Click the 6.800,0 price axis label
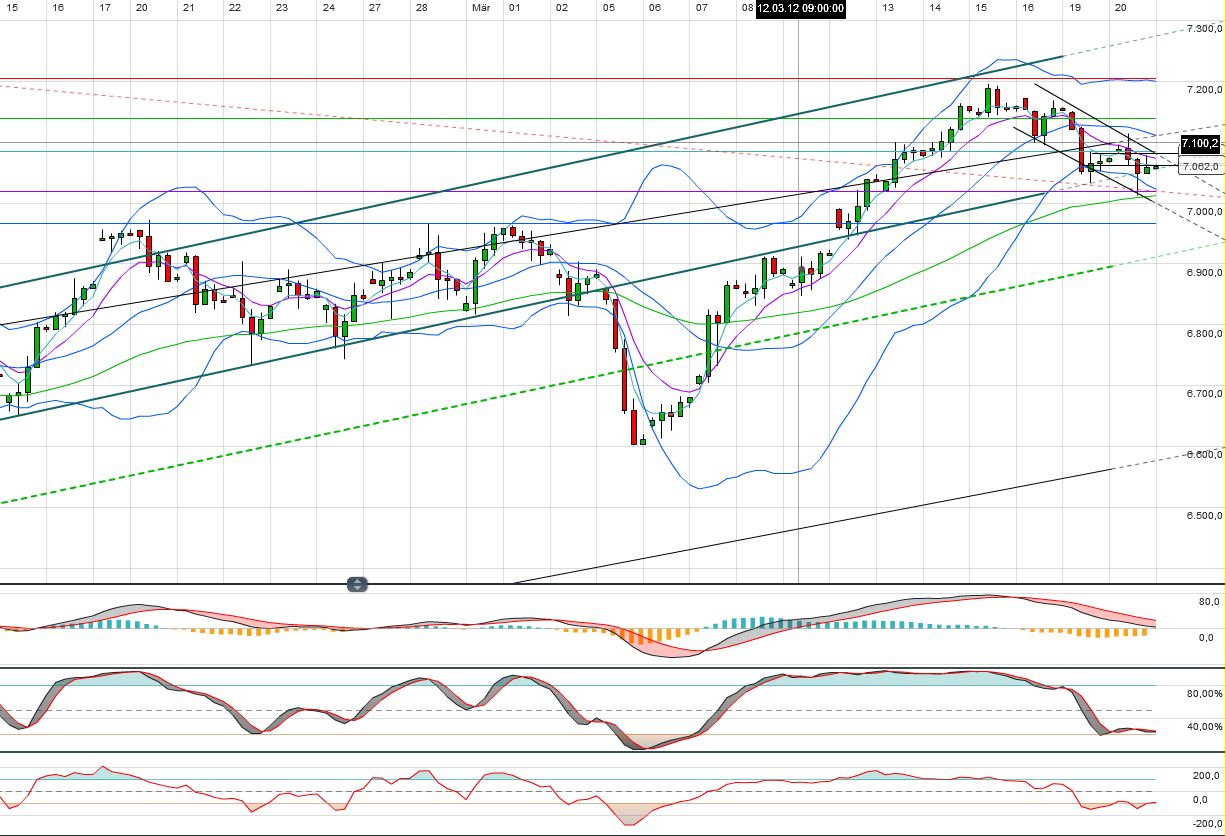Viewport: 1226px width, 836px height. pos(1203,334)
